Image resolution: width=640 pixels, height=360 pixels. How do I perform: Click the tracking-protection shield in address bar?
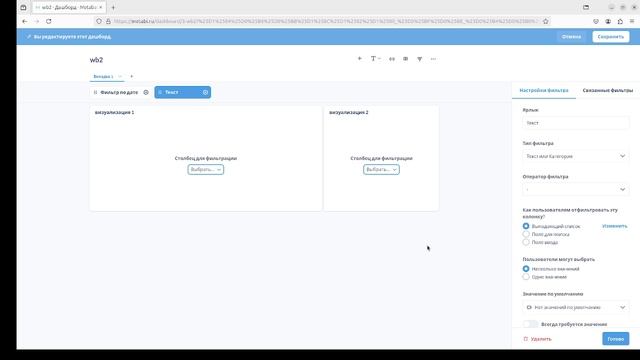coord(99,21)
